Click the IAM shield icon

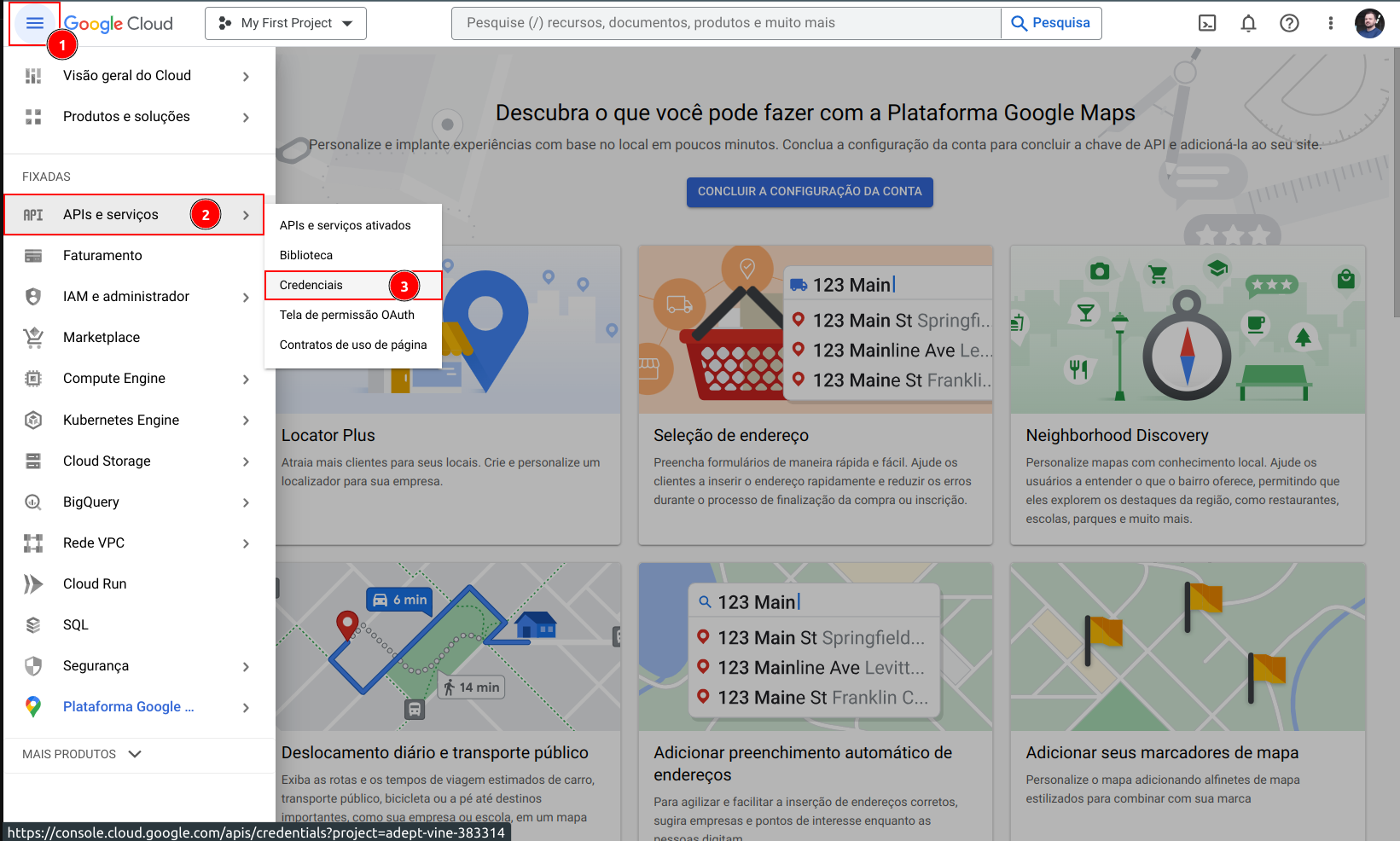coord(33,297)
